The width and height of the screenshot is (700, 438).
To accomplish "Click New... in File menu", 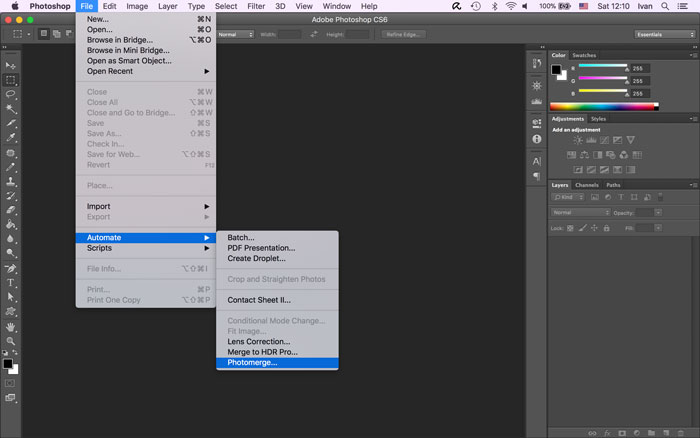I will [146, 19].
